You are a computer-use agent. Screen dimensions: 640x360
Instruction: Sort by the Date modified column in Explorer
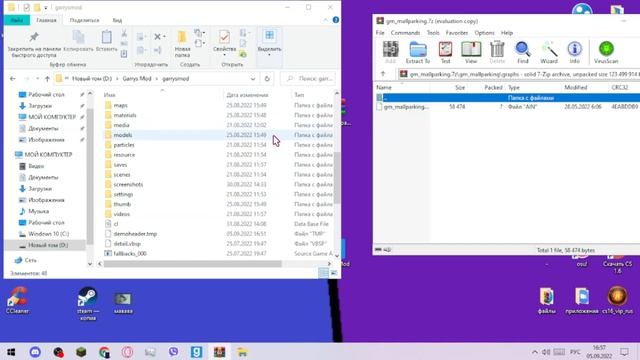click(247, 95)
